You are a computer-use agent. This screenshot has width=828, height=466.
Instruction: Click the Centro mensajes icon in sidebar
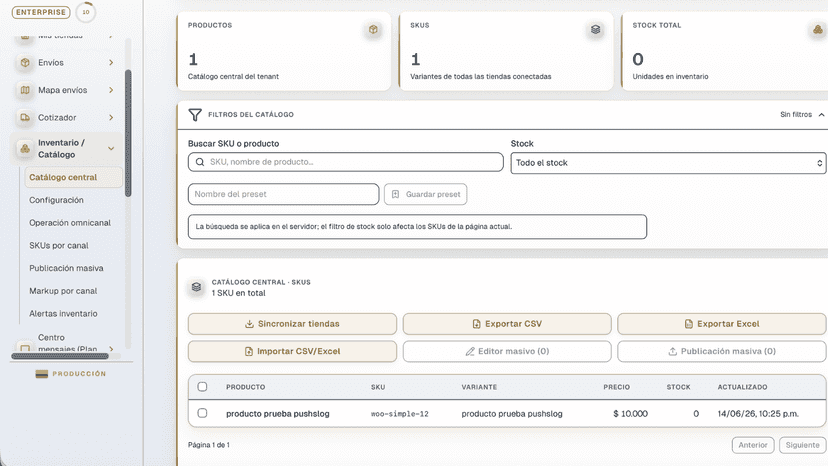pyautogui.click(x=25, y=349)
